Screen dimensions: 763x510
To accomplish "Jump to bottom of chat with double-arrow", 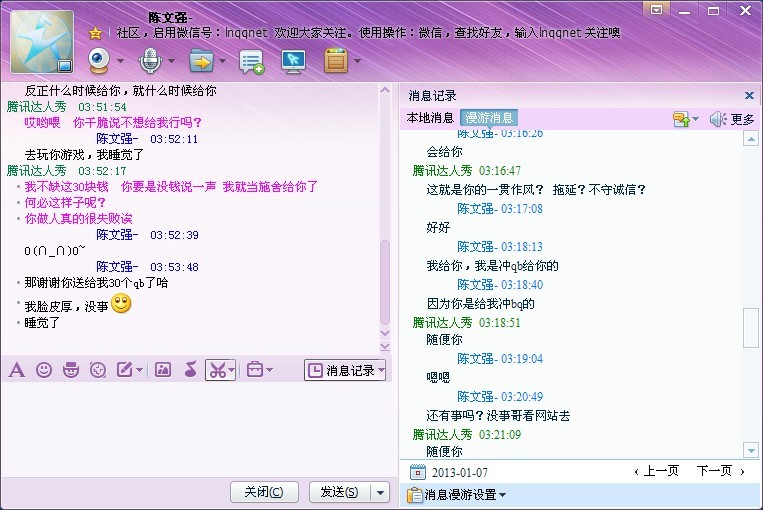I will [385, 346].
